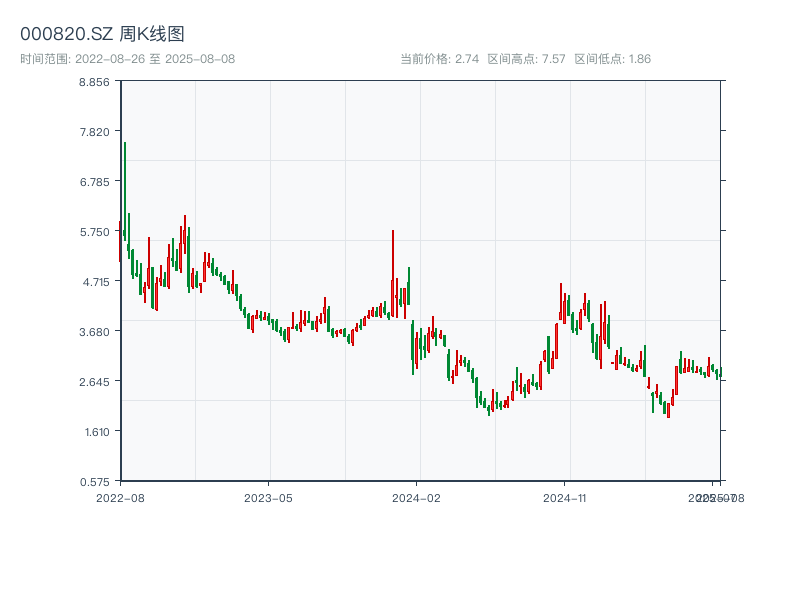Click y-axis value 1.610
The height and width of the screenshot is (600, 800).
click(x=97, y=432)
